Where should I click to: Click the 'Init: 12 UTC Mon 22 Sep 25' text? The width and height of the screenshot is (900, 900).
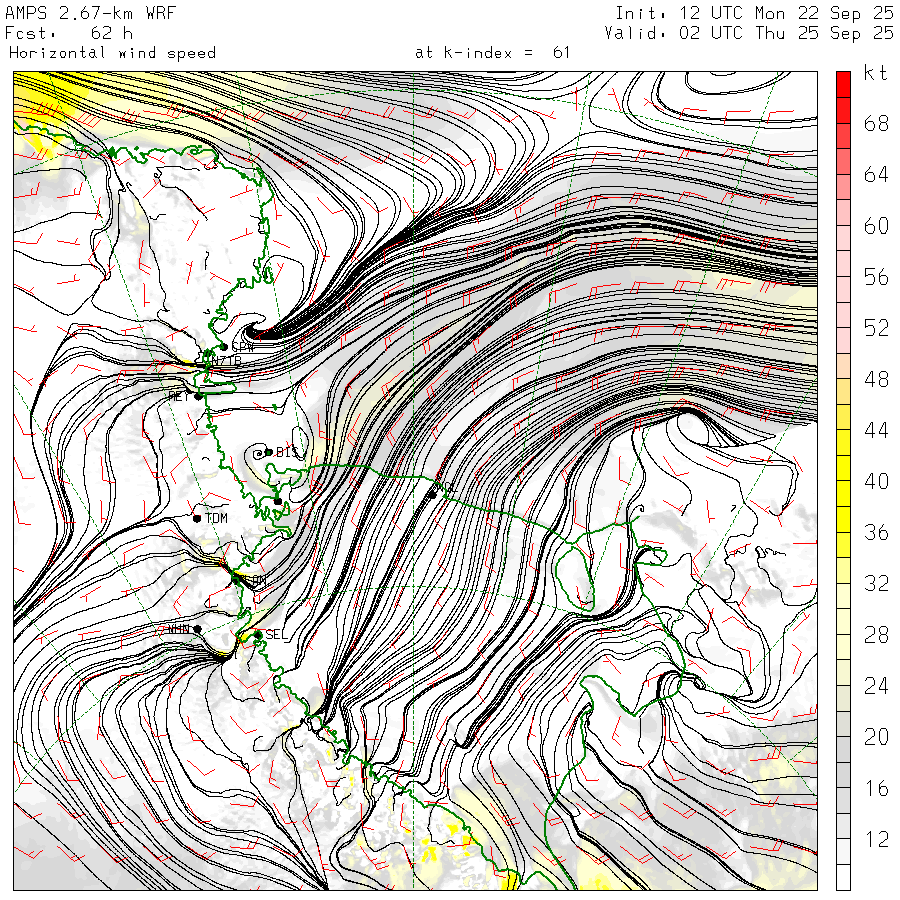tap(753, 13)
